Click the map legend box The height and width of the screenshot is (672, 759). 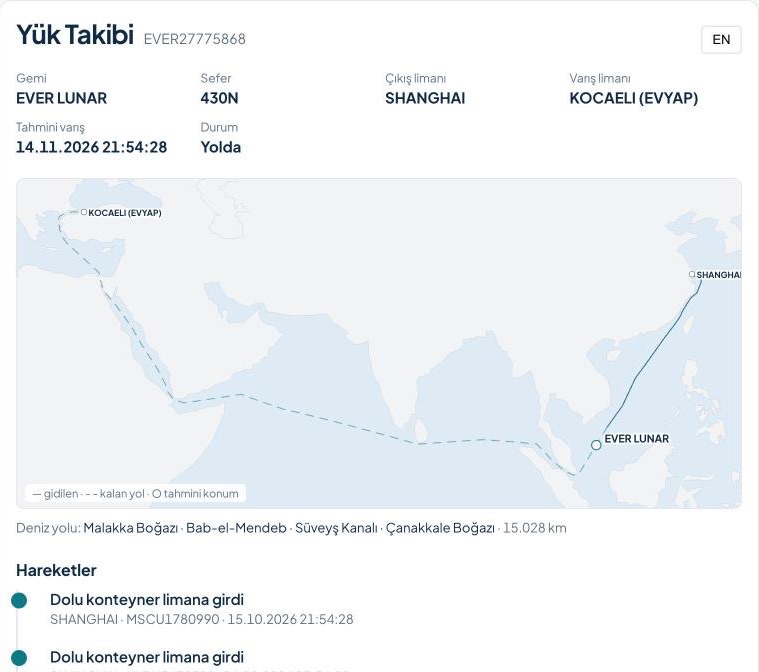pyautogui.click(x=136, y=493)
